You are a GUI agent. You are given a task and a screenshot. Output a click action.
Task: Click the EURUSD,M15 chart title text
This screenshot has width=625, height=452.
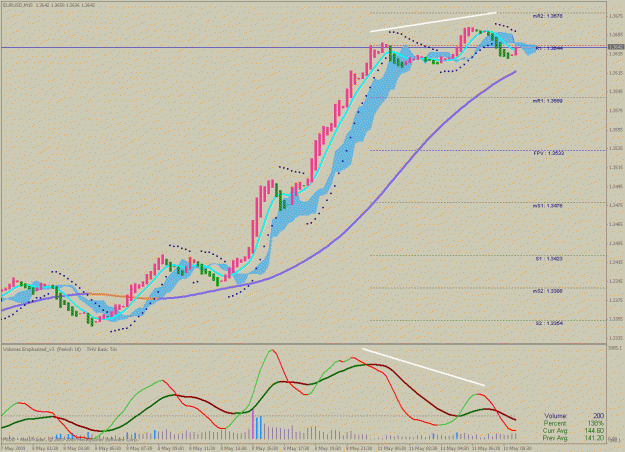coord(50,6)
